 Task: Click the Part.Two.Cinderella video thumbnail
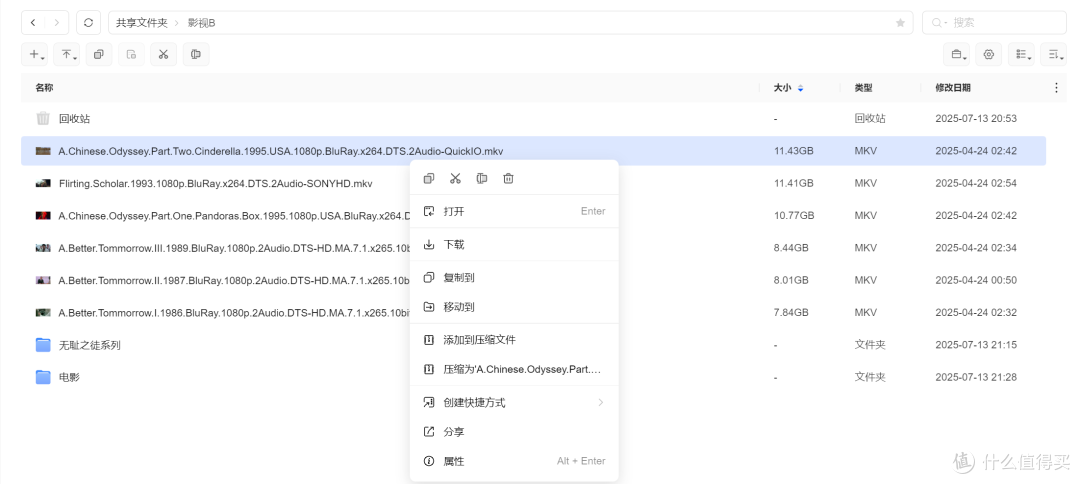(x=43, y=151)
